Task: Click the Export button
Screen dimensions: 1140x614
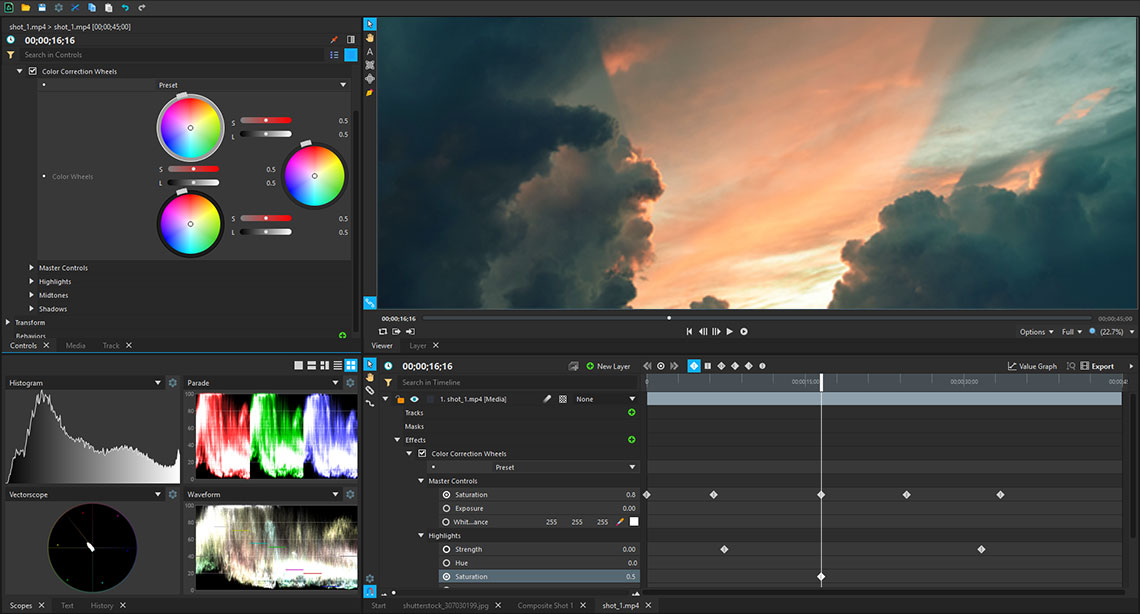Action: [x=1097, y=366]
